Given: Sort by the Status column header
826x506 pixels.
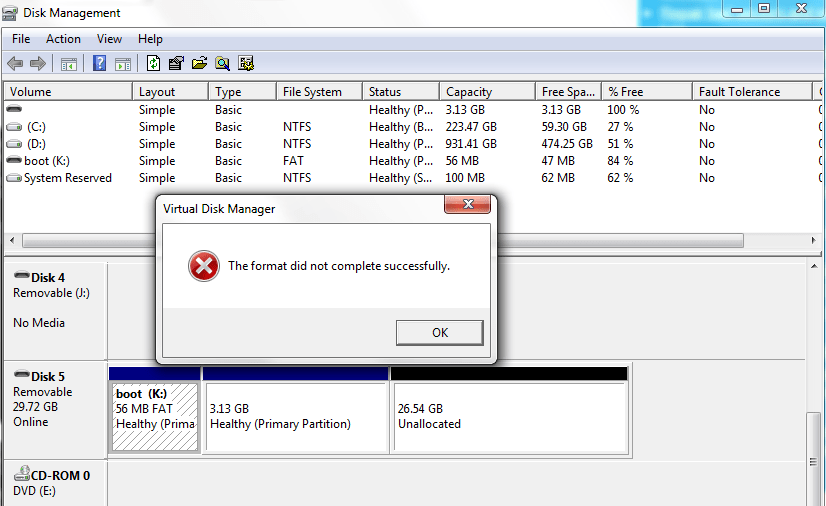Looking at the screenshot, I should (401, 92).
